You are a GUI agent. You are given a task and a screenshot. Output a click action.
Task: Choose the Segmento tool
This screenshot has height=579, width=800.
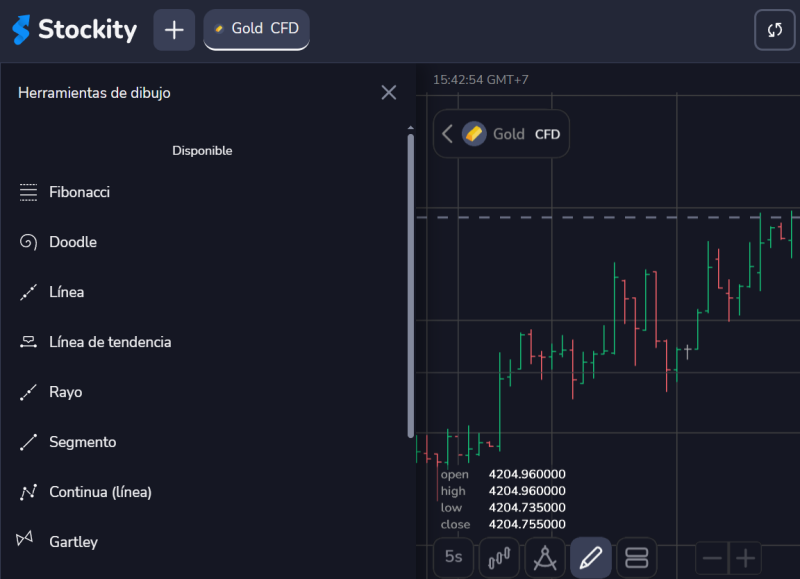82,442
